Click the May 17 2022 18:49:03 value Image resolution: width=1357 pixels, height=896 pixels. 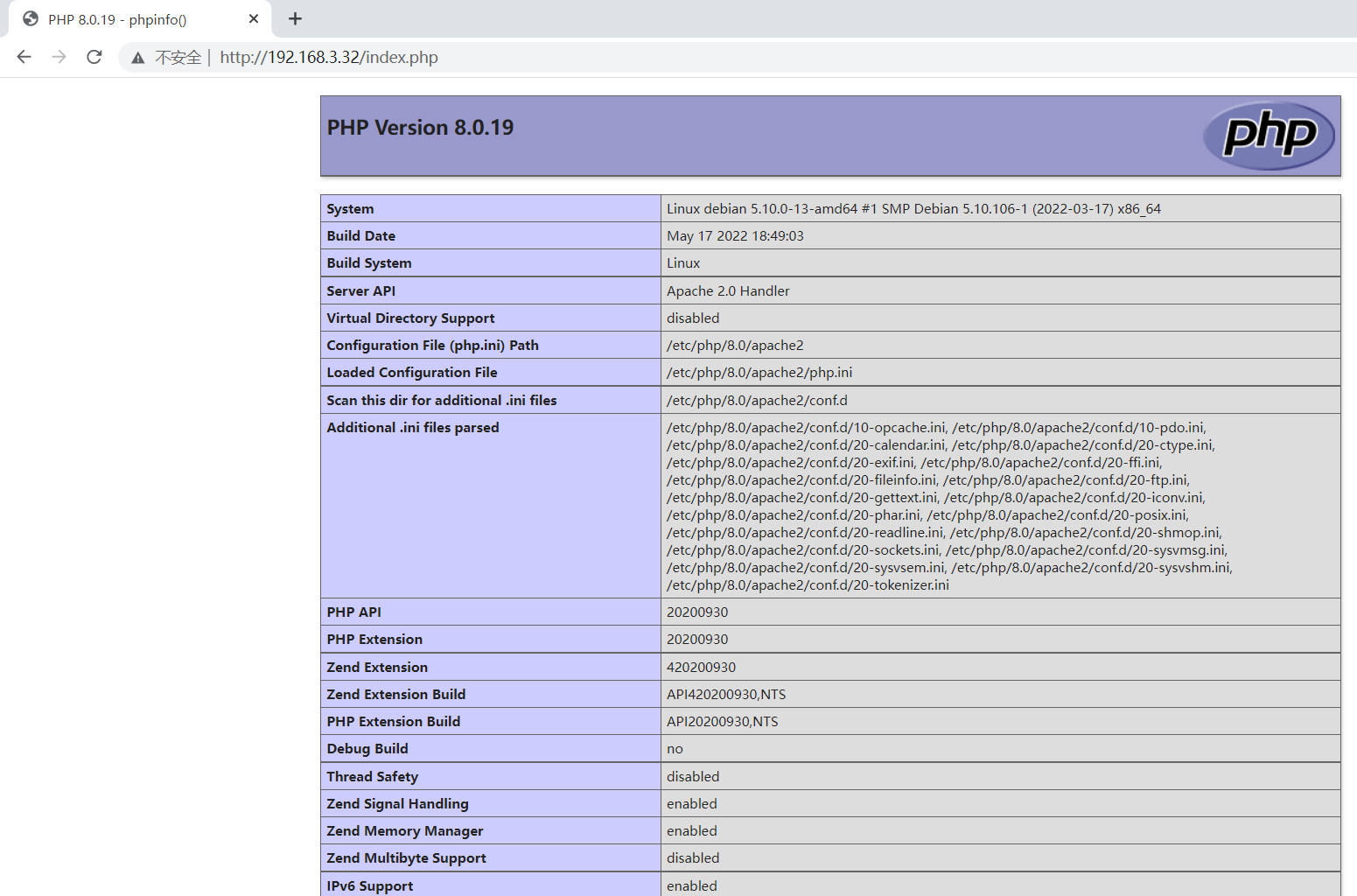pos(735,236)
